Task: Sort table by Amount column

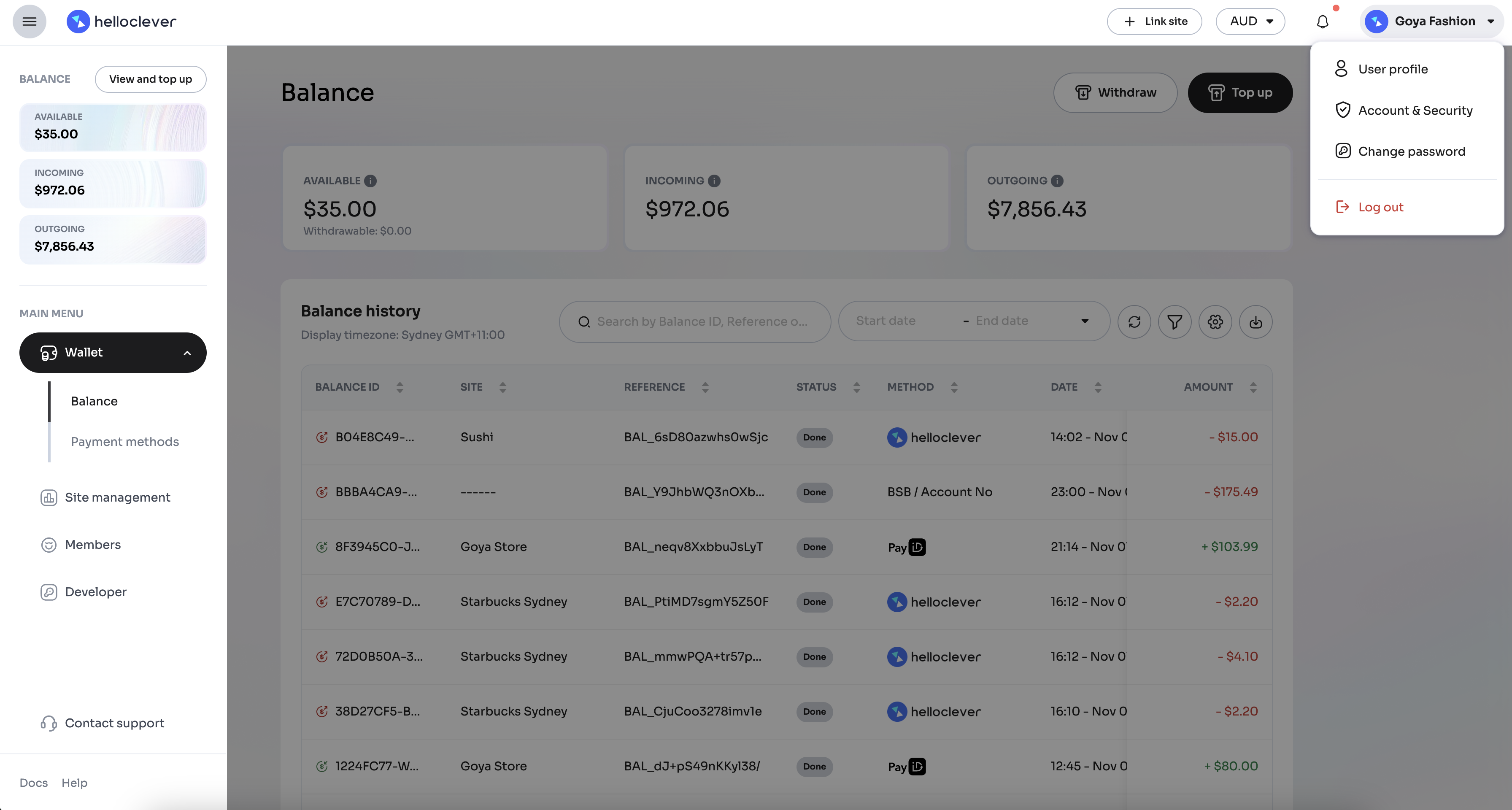Action: (x=1253, y=387)
